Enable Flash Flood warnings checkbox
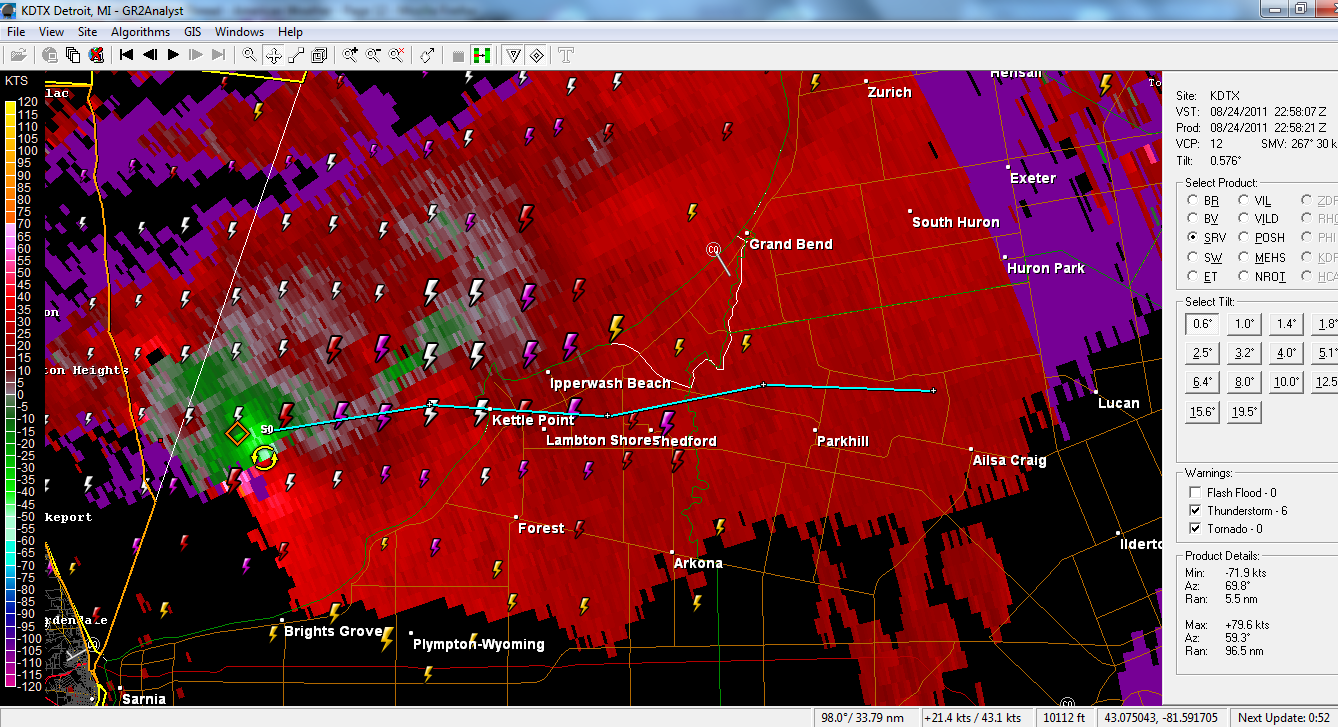The width and height of the screenshot is (1338, 727). coord(1196,493)
